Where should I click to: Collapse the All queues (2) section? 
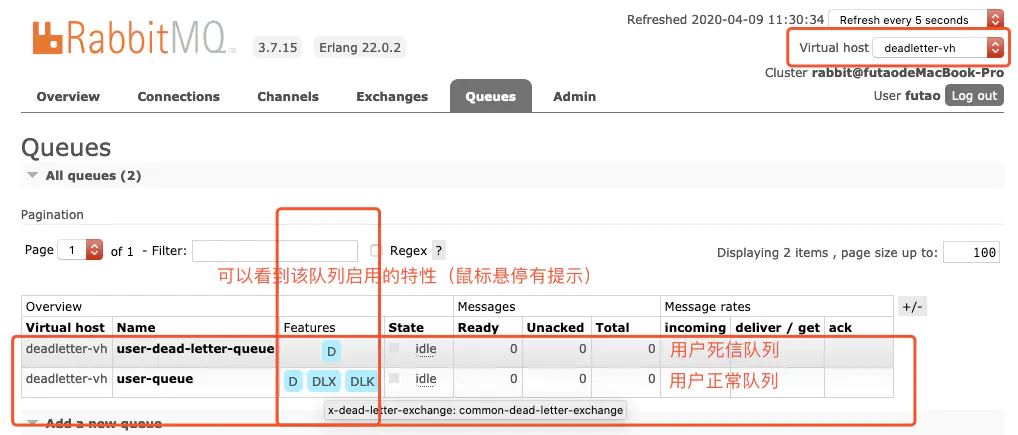(84, 176)
